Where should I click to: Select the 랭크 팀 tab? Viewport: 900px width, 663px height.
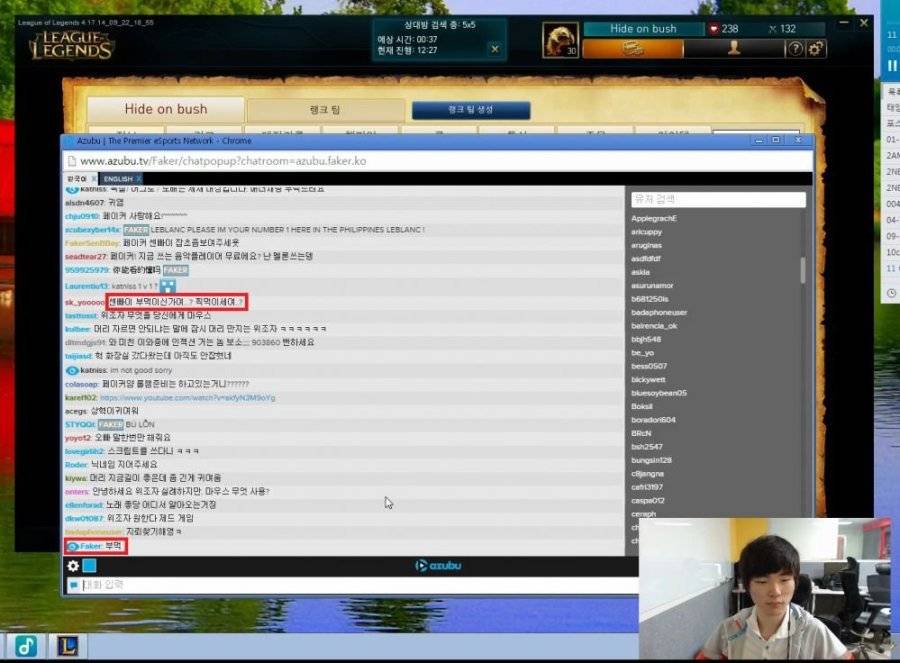click(x=326, y=110)
